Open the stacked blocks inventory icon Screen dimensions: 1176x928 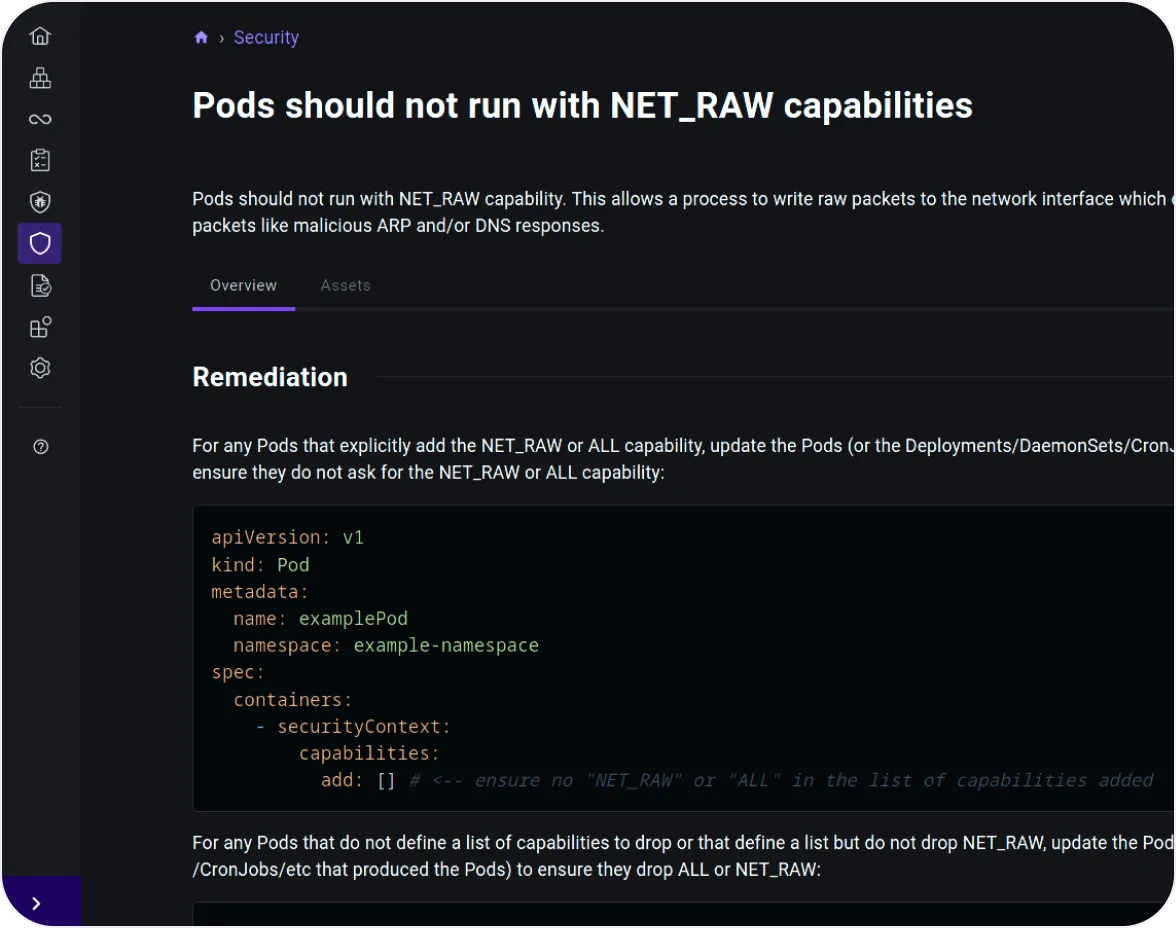pyautogui.click(x=40, y=78)
